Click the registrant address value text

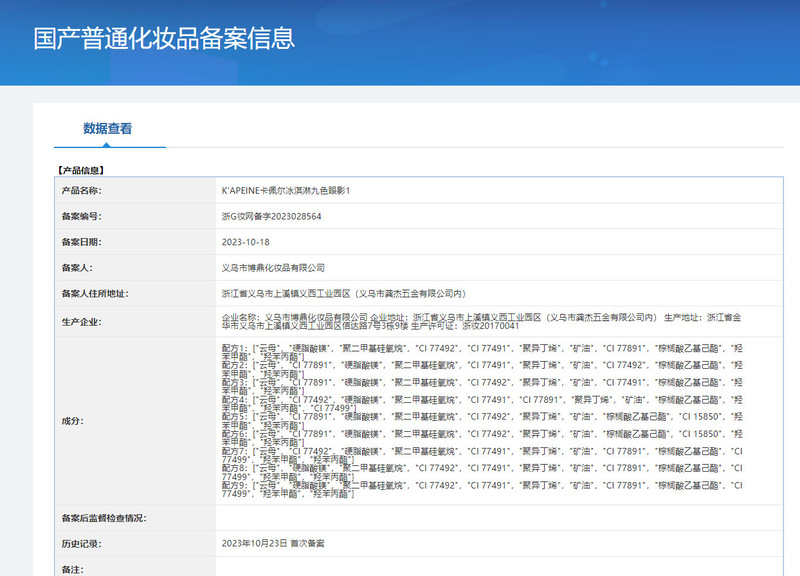343,294
